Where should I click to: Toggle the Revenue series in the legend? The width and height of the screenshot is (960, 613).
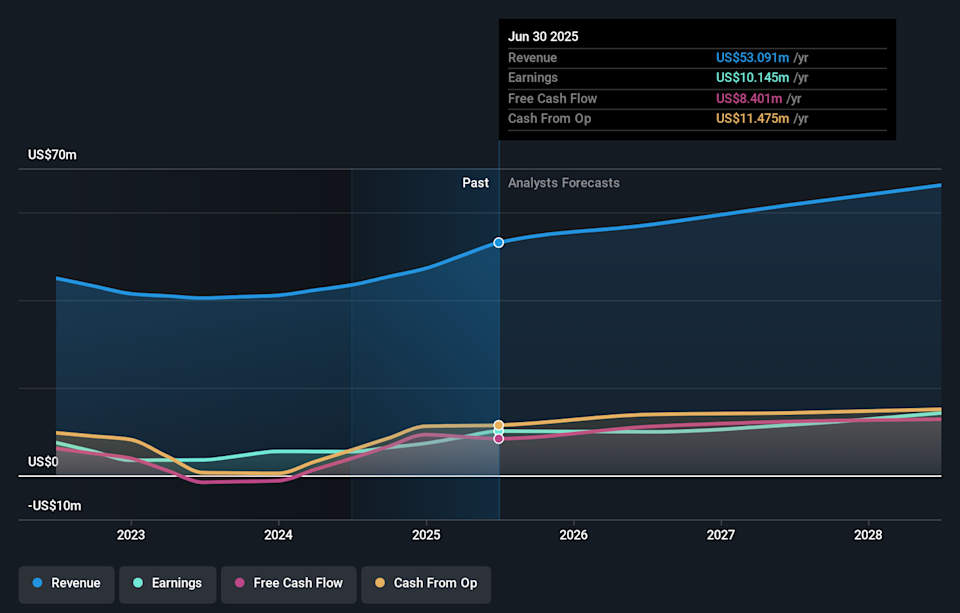[66, 583]
